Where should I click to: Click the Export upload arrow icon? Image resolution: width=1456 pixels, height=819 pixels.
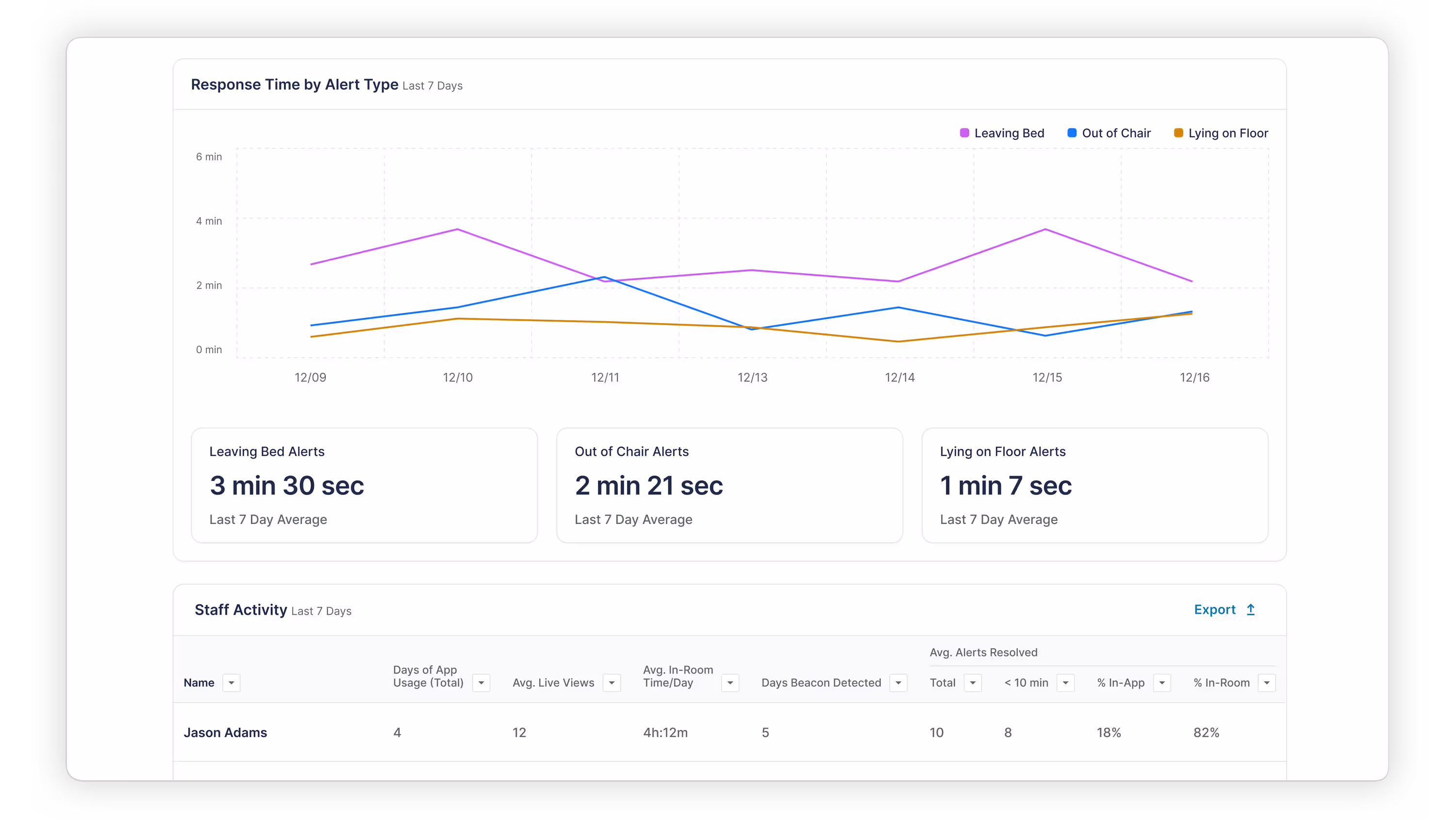tap(1250, 609)
